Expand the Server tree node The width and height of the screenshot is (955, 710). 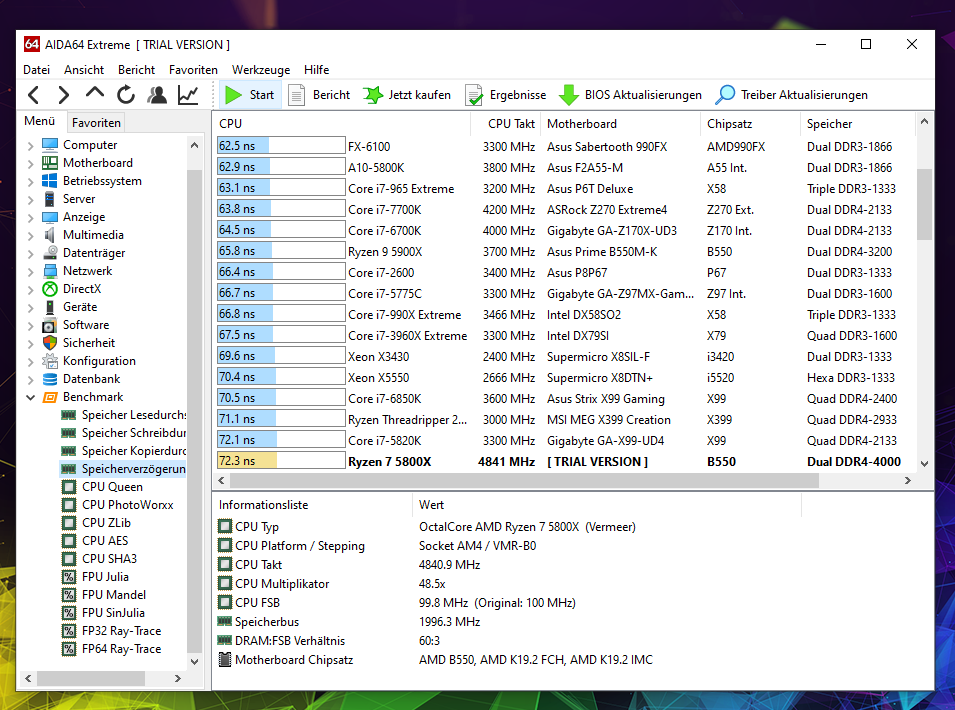pos(30,199)
